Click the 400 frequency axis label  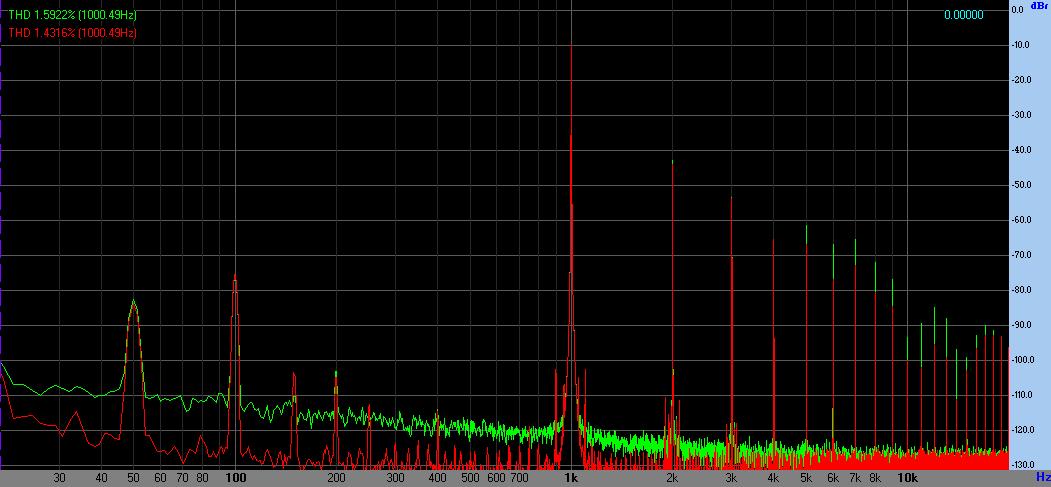[x=437, y=478]
